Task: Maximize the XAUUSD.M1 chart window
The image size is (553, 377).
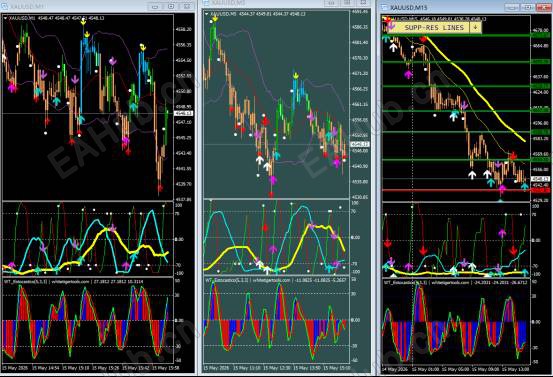Action: (x=171, y=6)
